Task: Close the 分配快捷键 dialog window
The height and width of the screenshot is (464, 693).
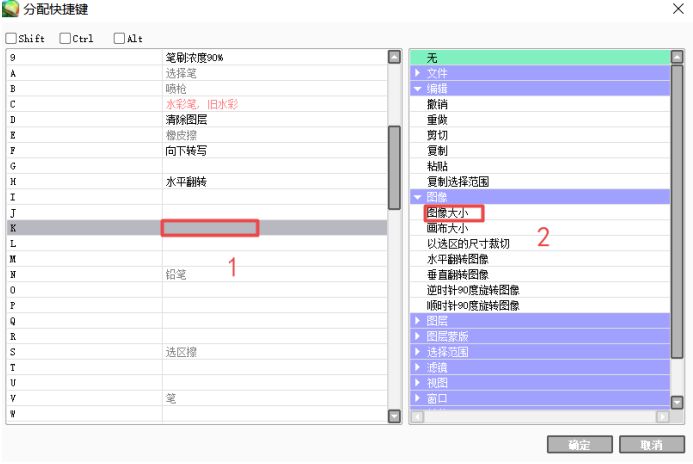Action: click(677, 9)
